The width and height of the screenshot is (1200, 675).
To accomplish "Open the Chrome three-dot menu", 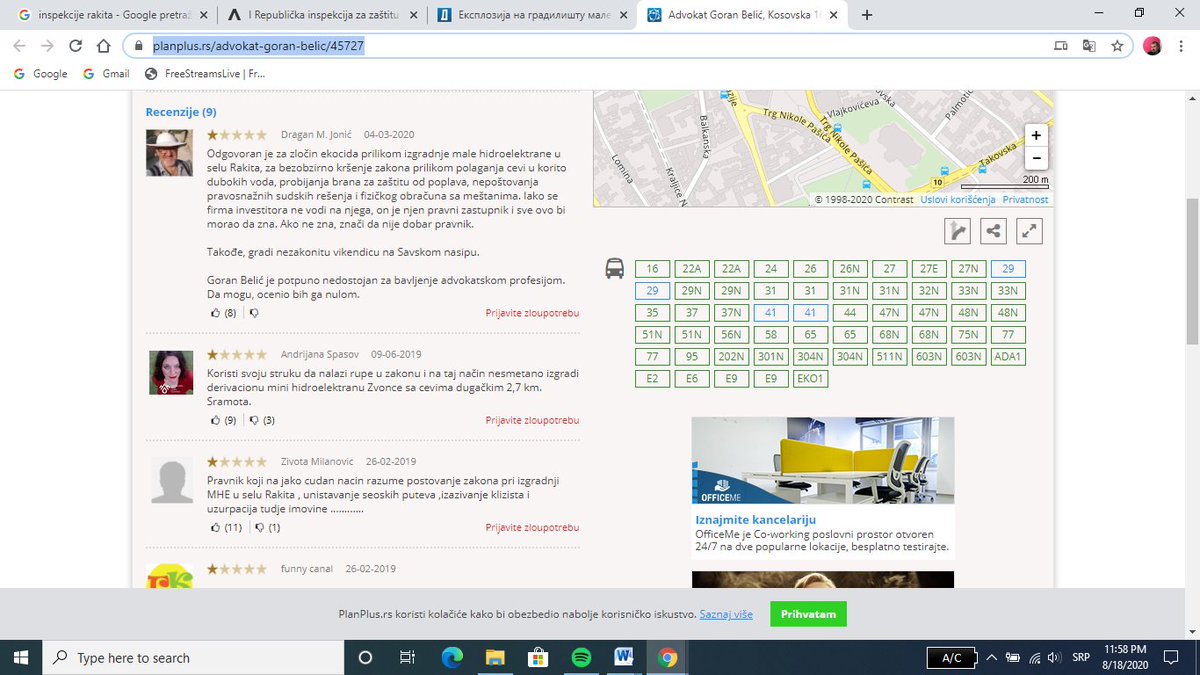I will pos(1180,46).
